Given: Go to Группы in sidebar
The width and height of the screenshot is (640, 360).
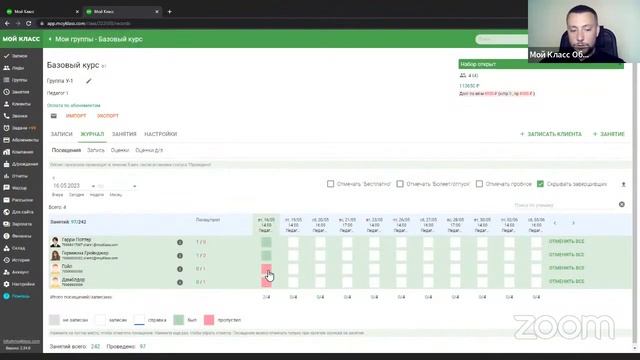Looking at the screenshot, I should tap(16, 80).
